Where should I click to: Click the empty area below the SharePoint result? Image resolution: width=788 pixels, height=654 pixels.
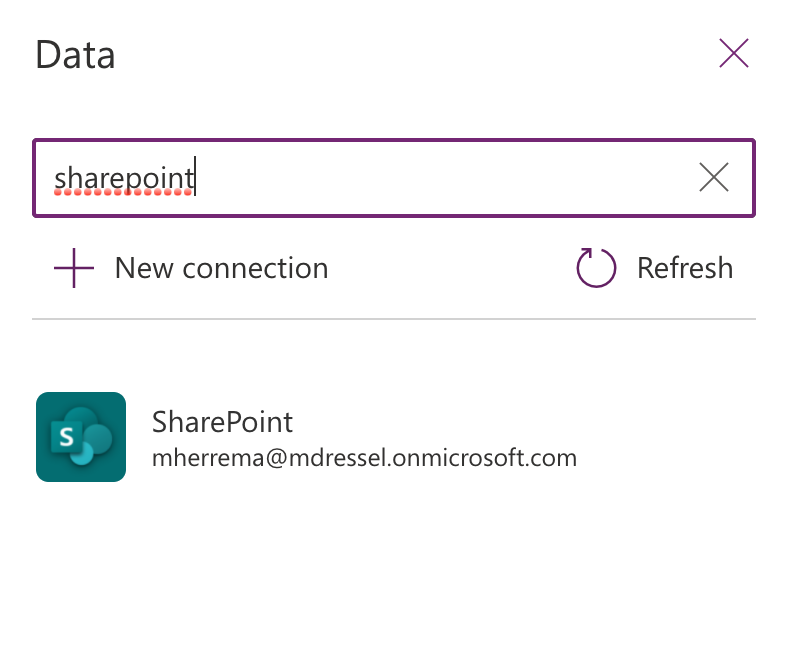pyautogui.click(x=393, y=570)
